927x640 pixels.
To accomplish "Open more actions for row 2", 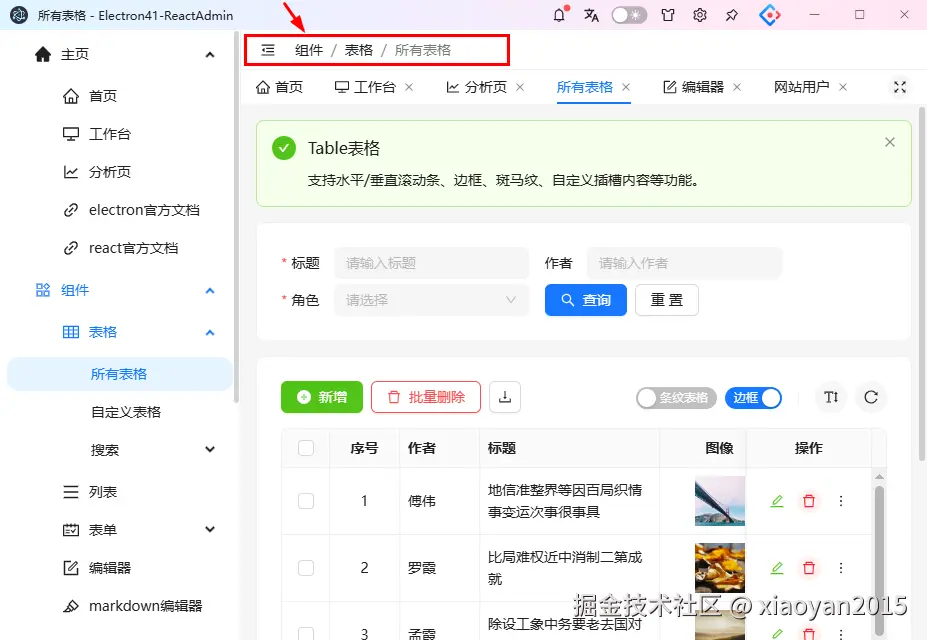I will tap(841, 568).
